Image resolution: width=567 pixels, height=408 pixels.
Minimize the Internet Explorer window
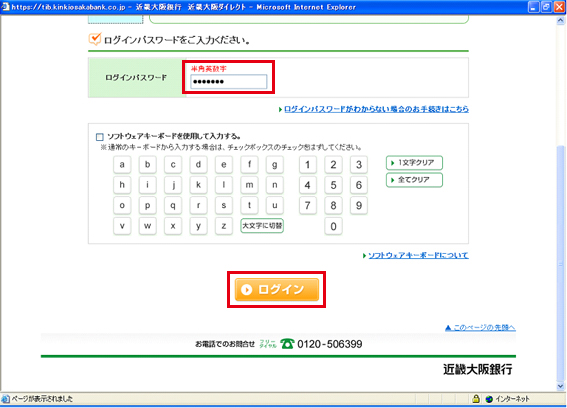pyautogui.click(x=534, y=7)
